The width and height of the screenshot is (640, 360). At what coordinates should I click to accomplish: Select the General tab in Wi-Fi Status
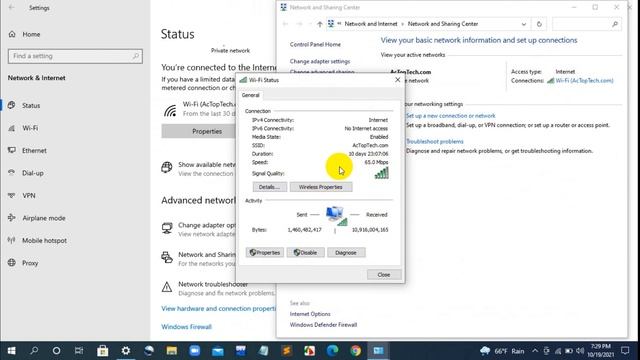point(251,95)
